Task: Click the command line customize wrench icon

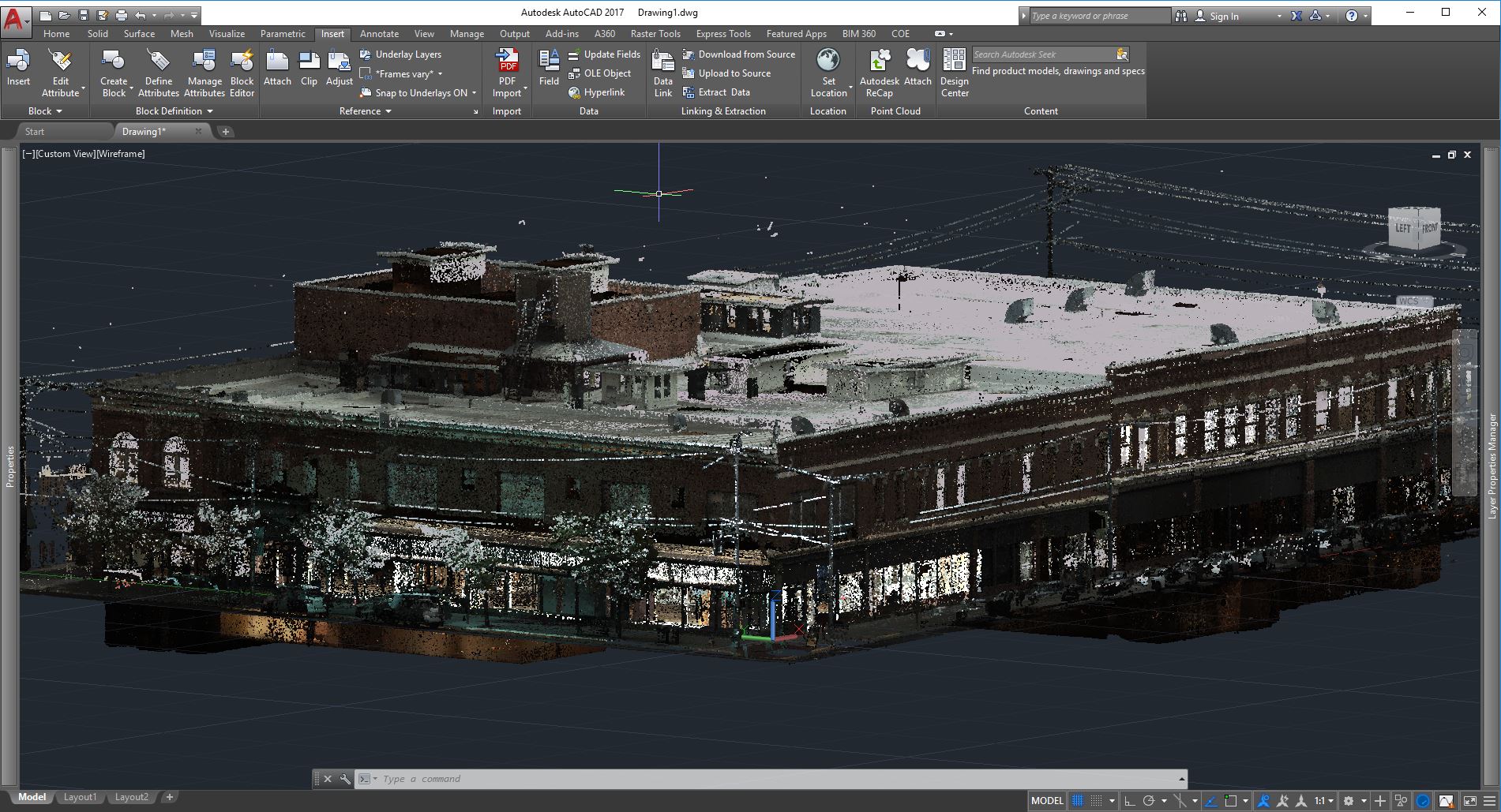Action: 345,779
